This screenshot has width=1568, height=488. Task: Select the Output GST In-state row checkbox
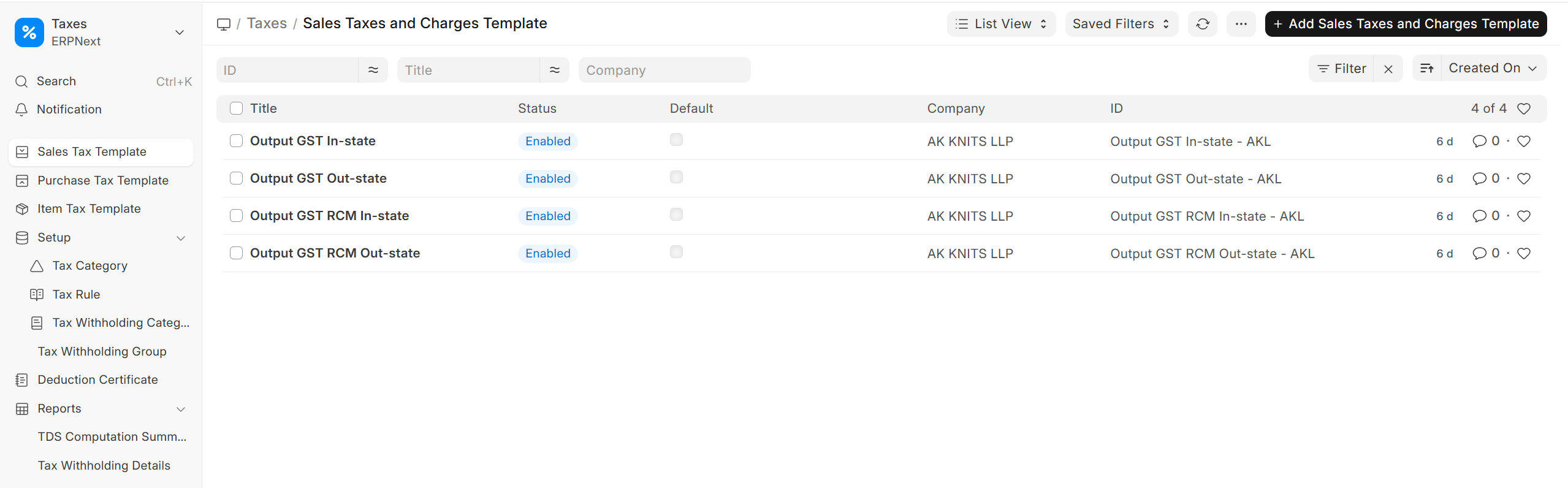(x=237, y=141)
